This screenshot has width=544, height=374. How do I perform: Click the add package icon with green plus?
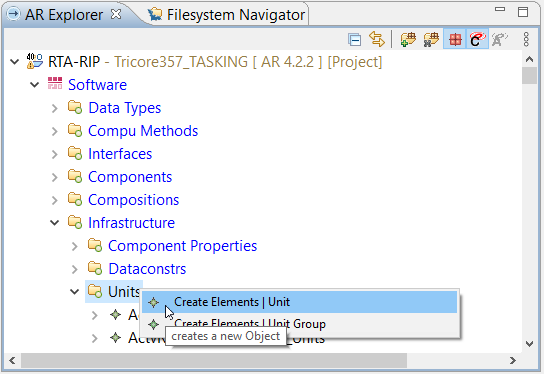[x=408, y=39]
